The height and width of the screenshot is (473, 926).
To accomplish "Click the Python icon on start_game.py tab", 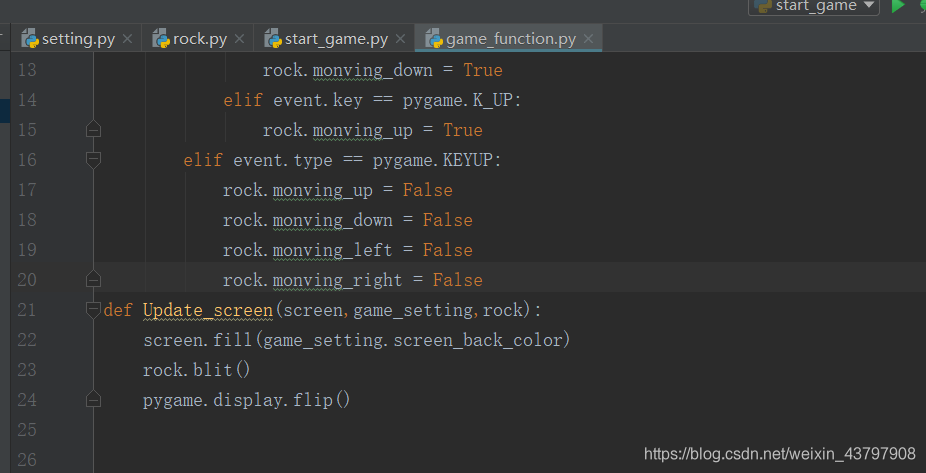I will 273,39.
